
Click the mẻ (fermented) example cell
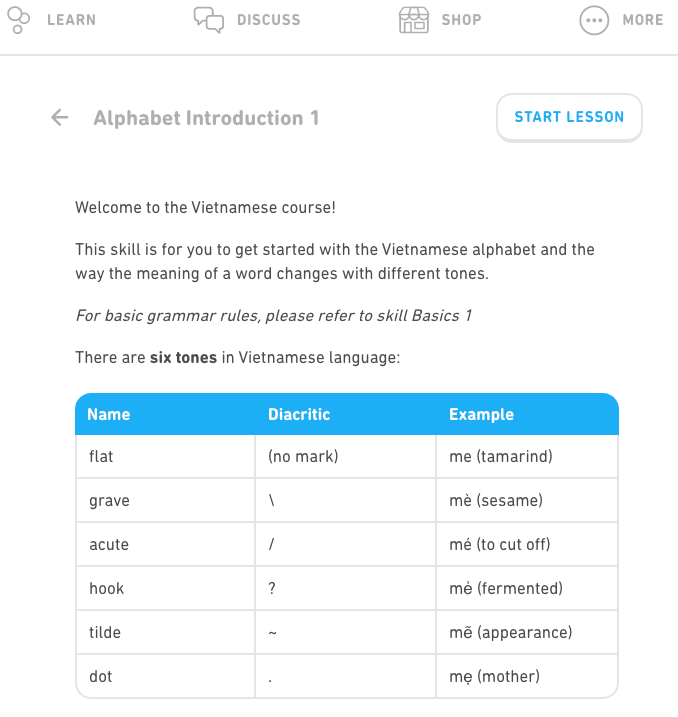(506, 589)
